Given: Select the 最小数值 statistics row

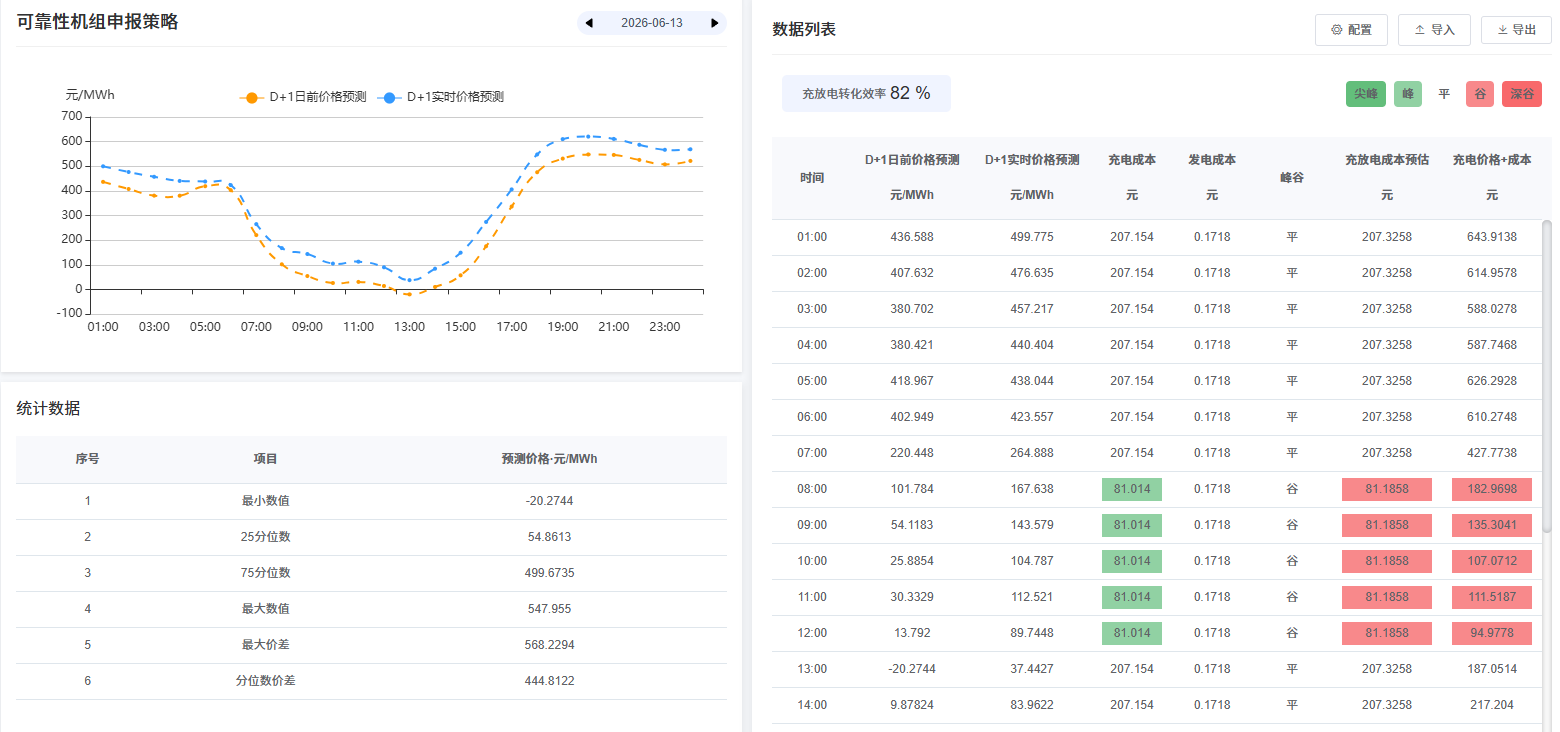Looking at the screenshot, I should pyautogui.click(x=371, y=501).
